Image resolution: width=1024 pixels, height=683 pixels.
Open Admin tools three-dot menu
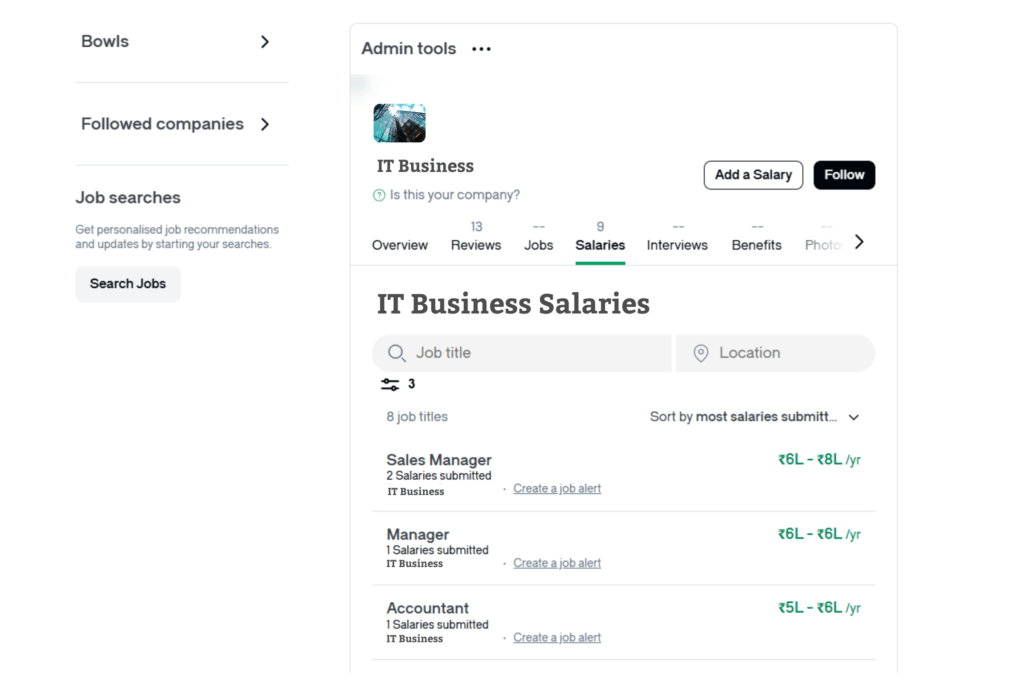(481, 49)
